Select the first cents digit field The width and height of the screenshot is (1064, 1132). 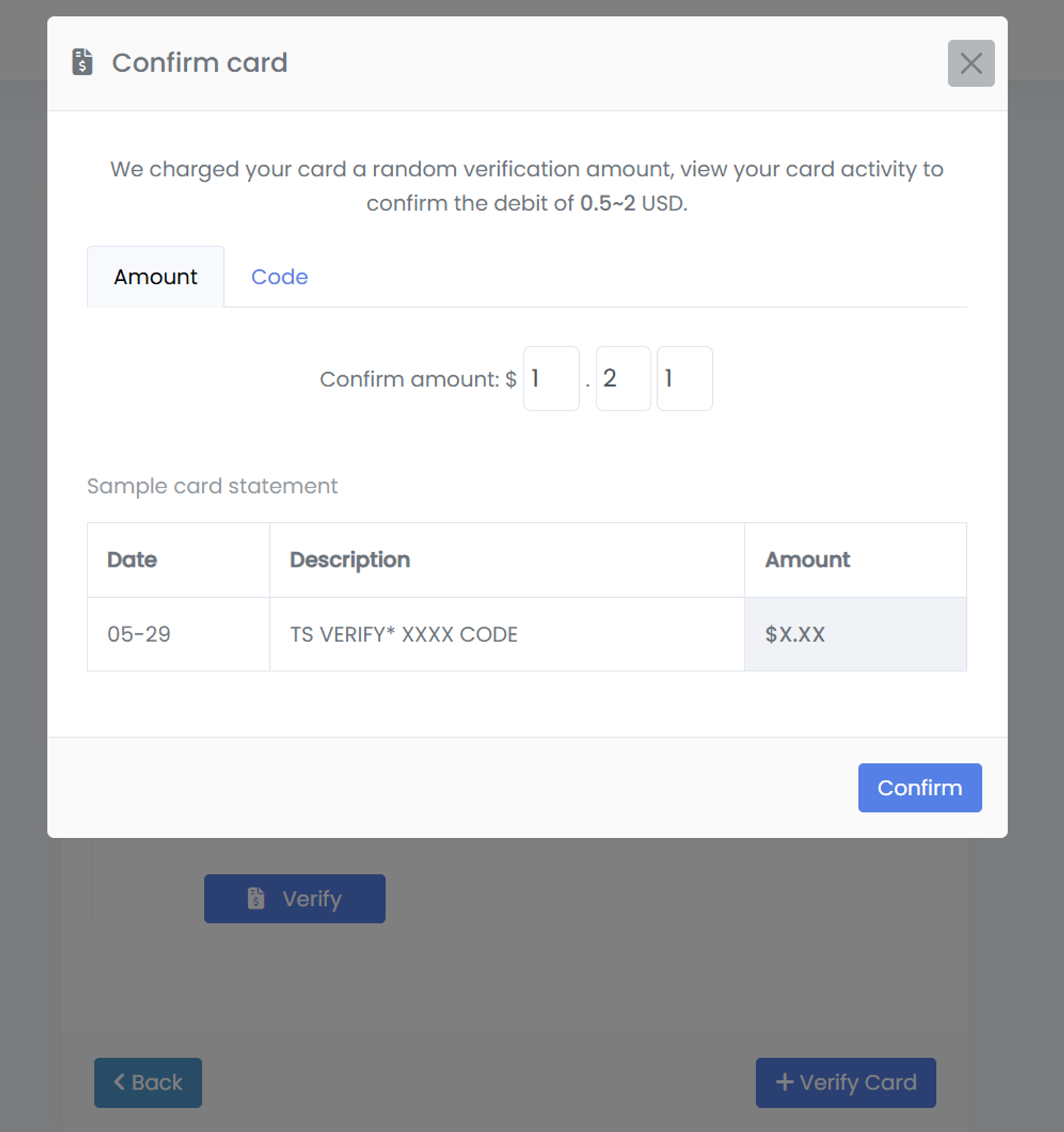pos(623,379)
